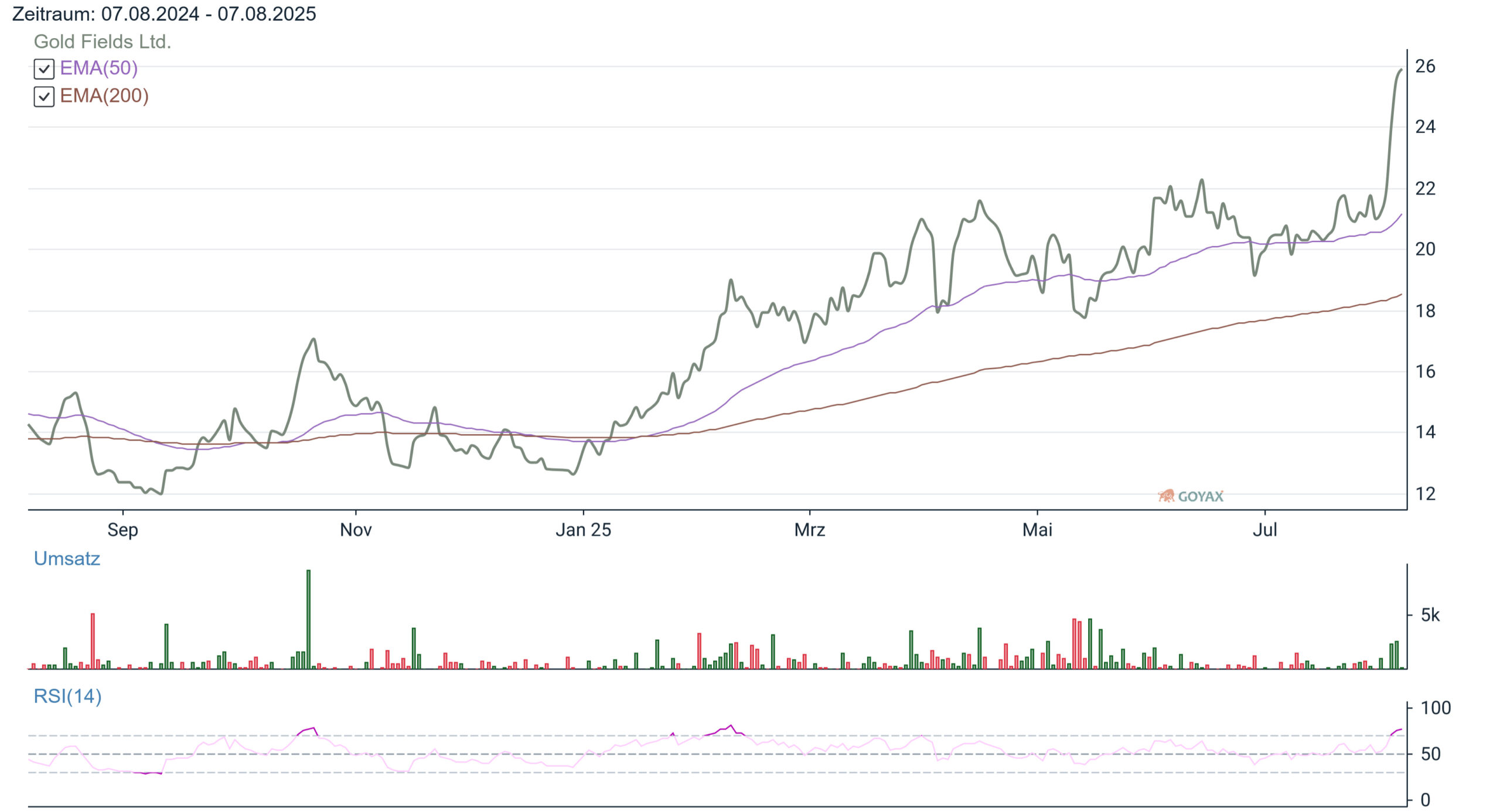This screenshot has width=1500, height=812.
Task: Toggle the EMA(200) checkbox
Action: pyautogui.click(x=44, y=96)
